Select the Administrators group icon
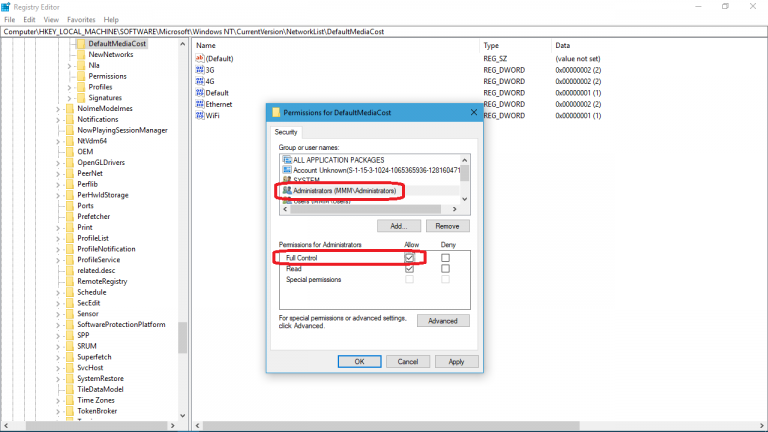768x432 pixels. 287,190
